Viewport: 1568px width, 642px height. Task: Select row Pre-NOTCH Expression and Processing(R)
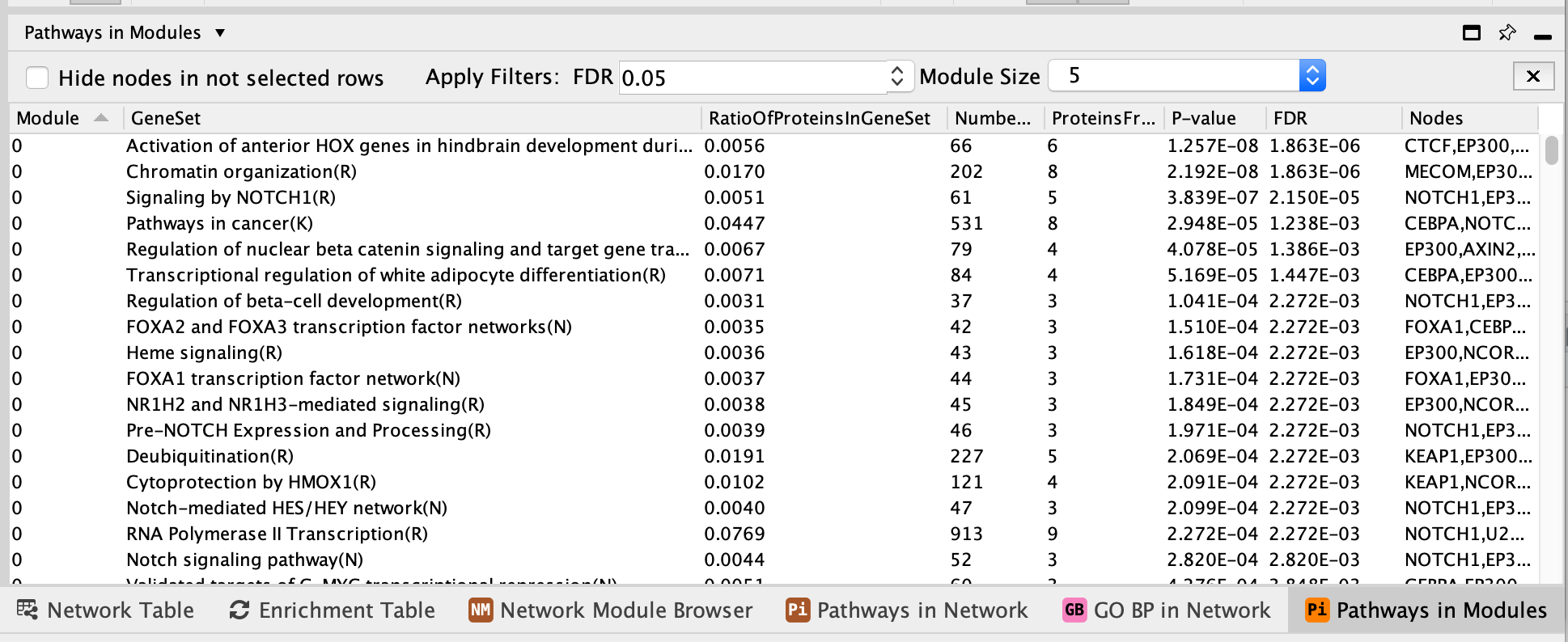point(773,430)
